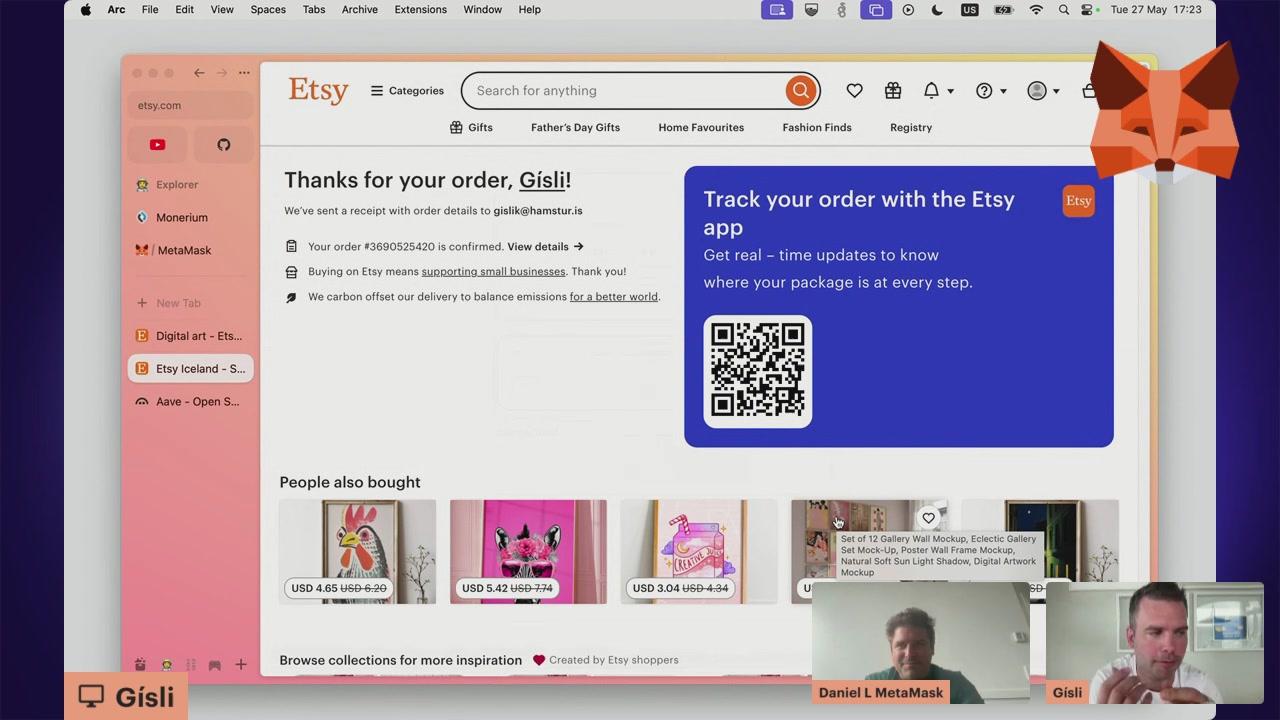
Task: Open the Etsy cart icon
Action: click(1089, 91)
